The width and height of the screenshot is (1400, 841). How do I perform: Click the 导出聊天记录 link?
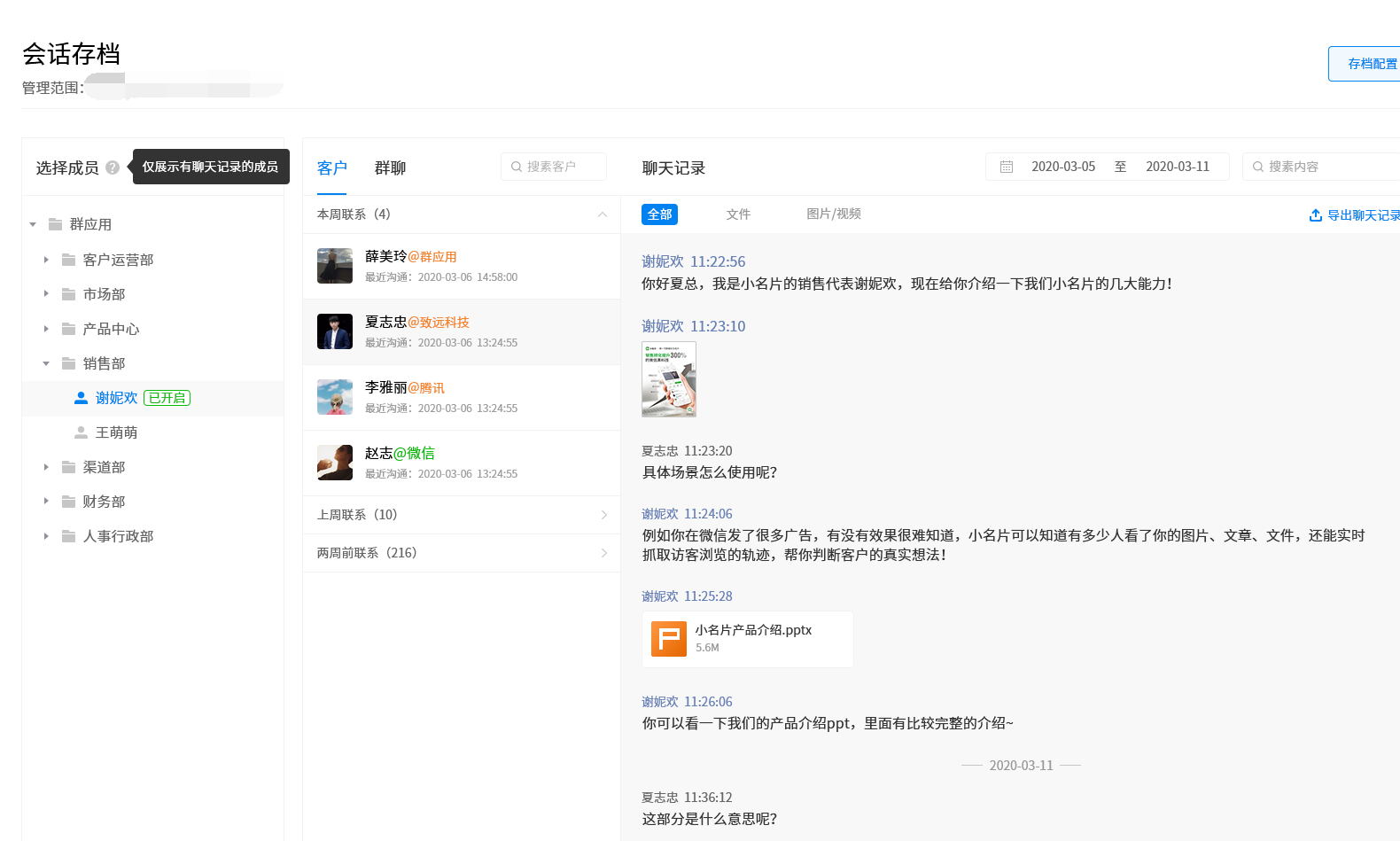[x=1363, y=215]
